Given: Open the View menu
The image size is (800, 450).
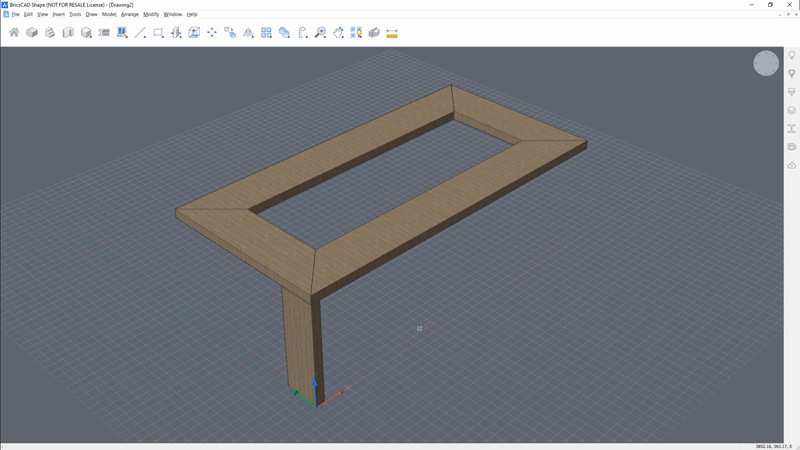Looking at the screenshot, I should pyautogui.click(x=42, y=14).
